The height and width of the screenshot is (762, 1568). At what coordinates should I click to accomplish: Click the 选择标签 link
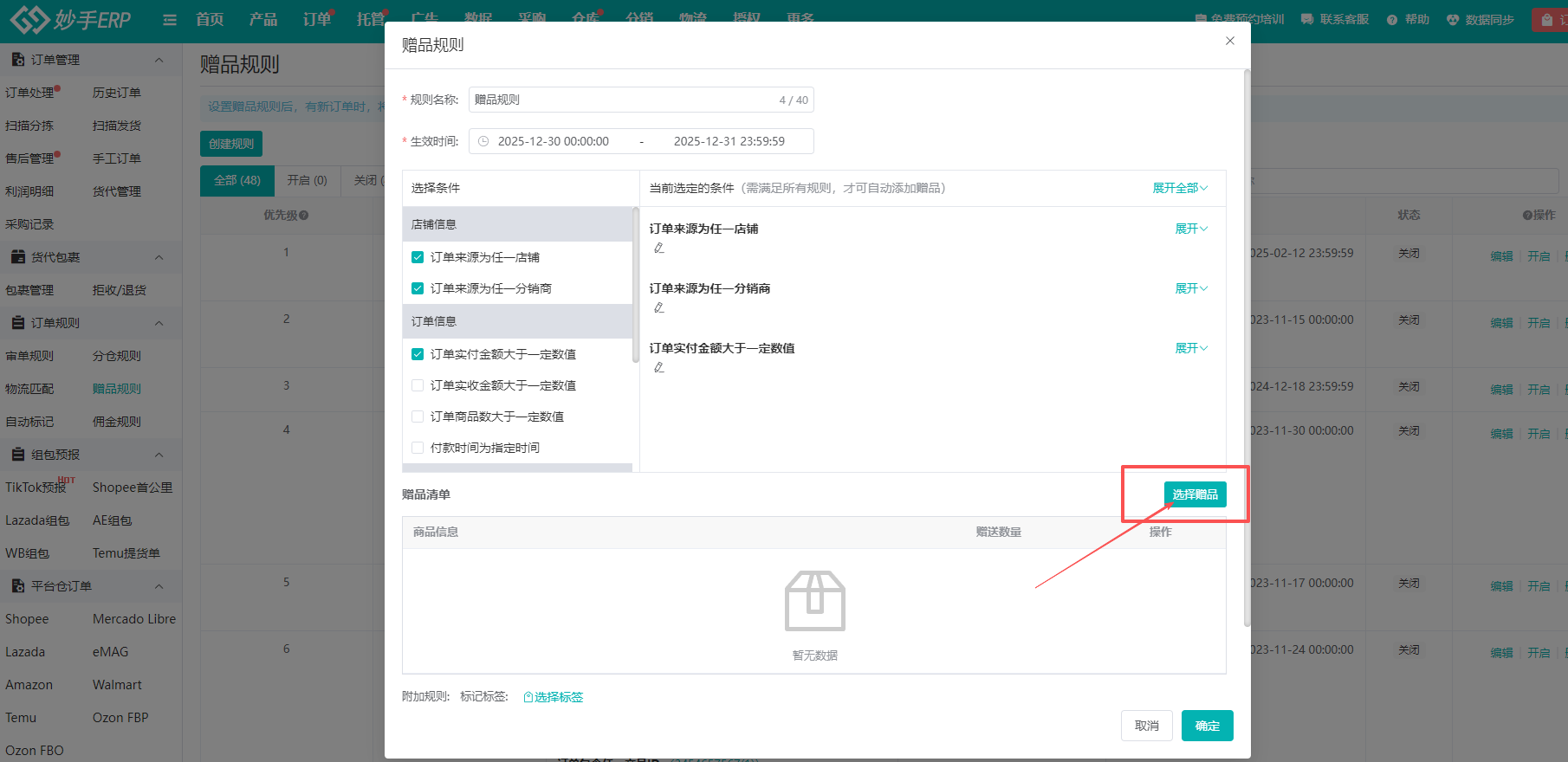(x=559, y=697)
